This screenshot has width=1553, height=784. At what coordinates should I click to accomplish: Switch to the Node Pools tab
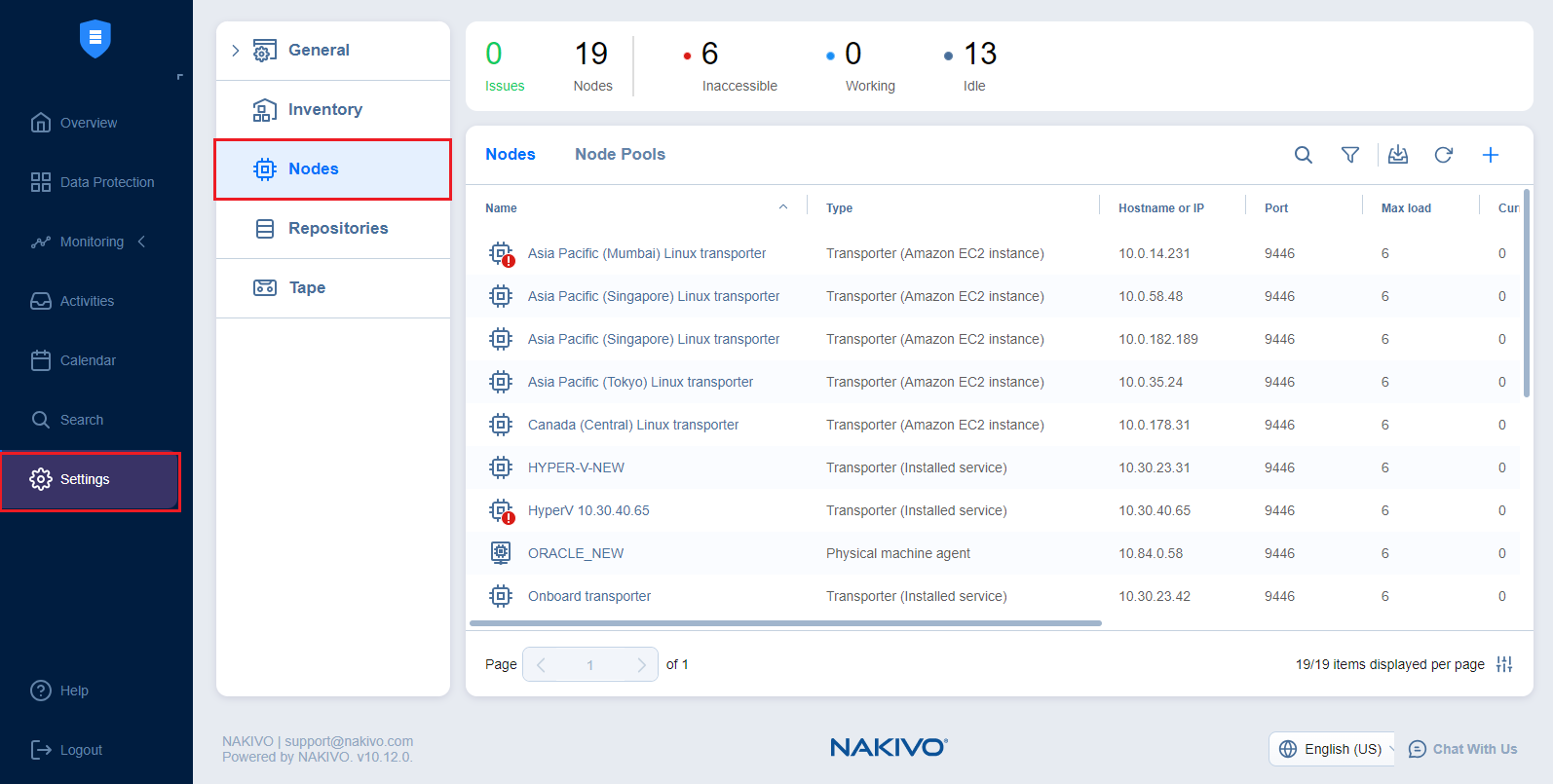[620, 154]
